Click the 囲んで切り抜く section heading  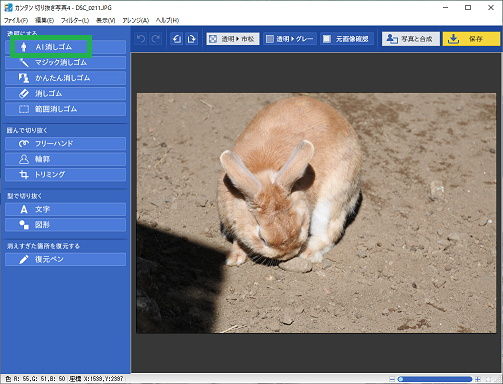pos(27,131)
